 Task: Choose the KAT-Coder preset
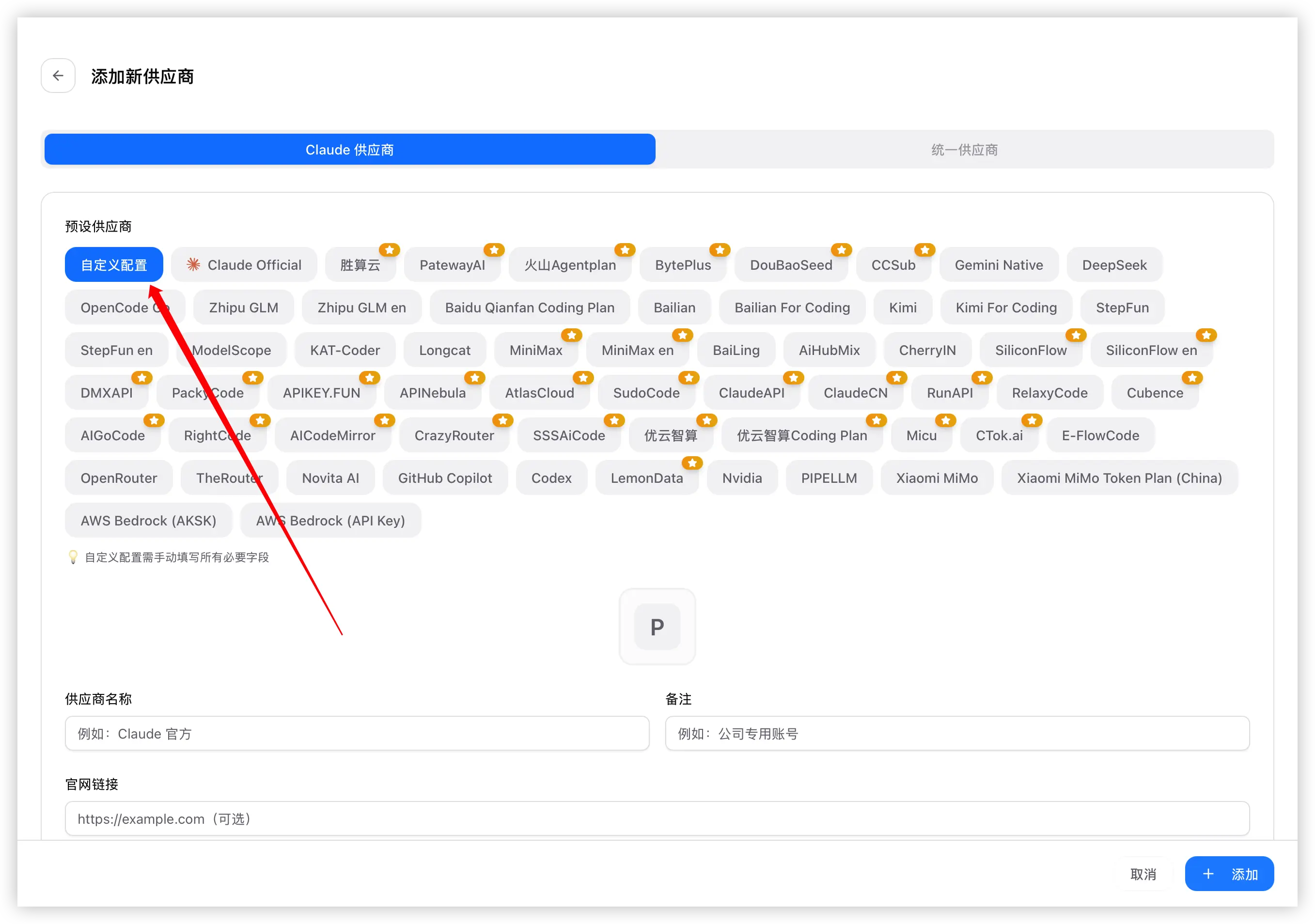point(345,350)
